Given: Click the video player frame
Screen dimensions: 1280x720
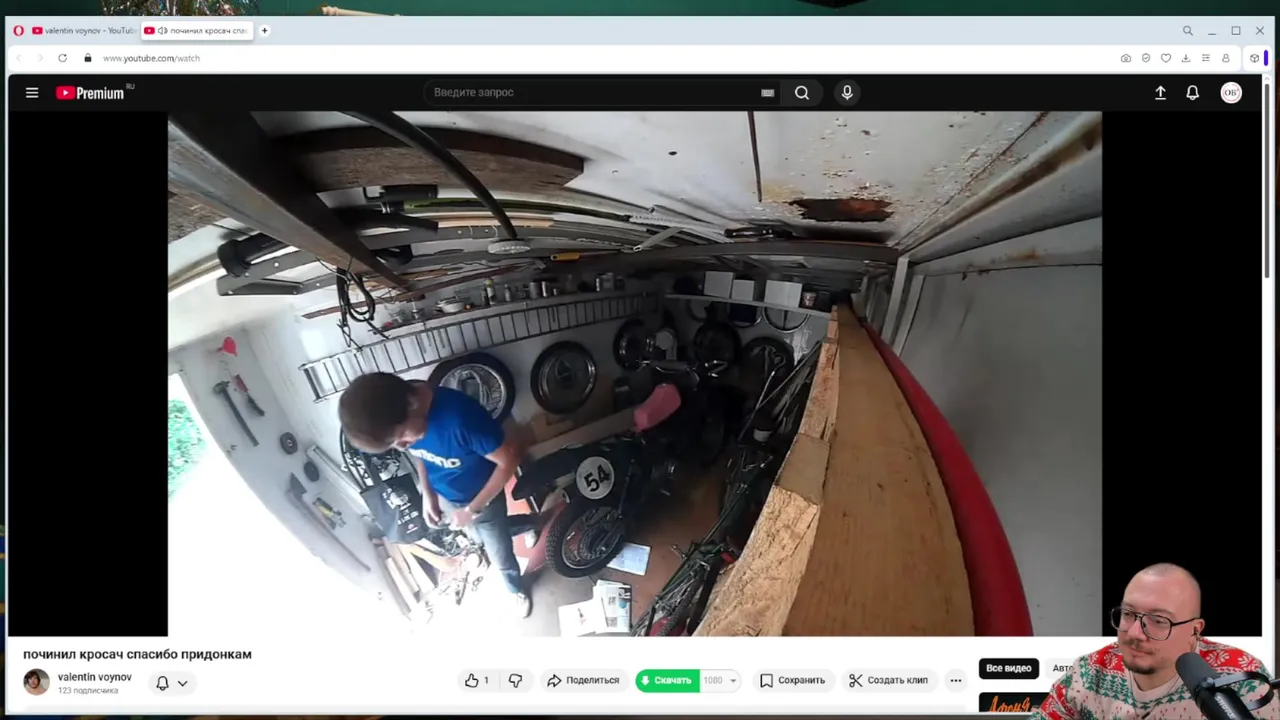Looking at the screenshot, I should [x=635, y=373].
